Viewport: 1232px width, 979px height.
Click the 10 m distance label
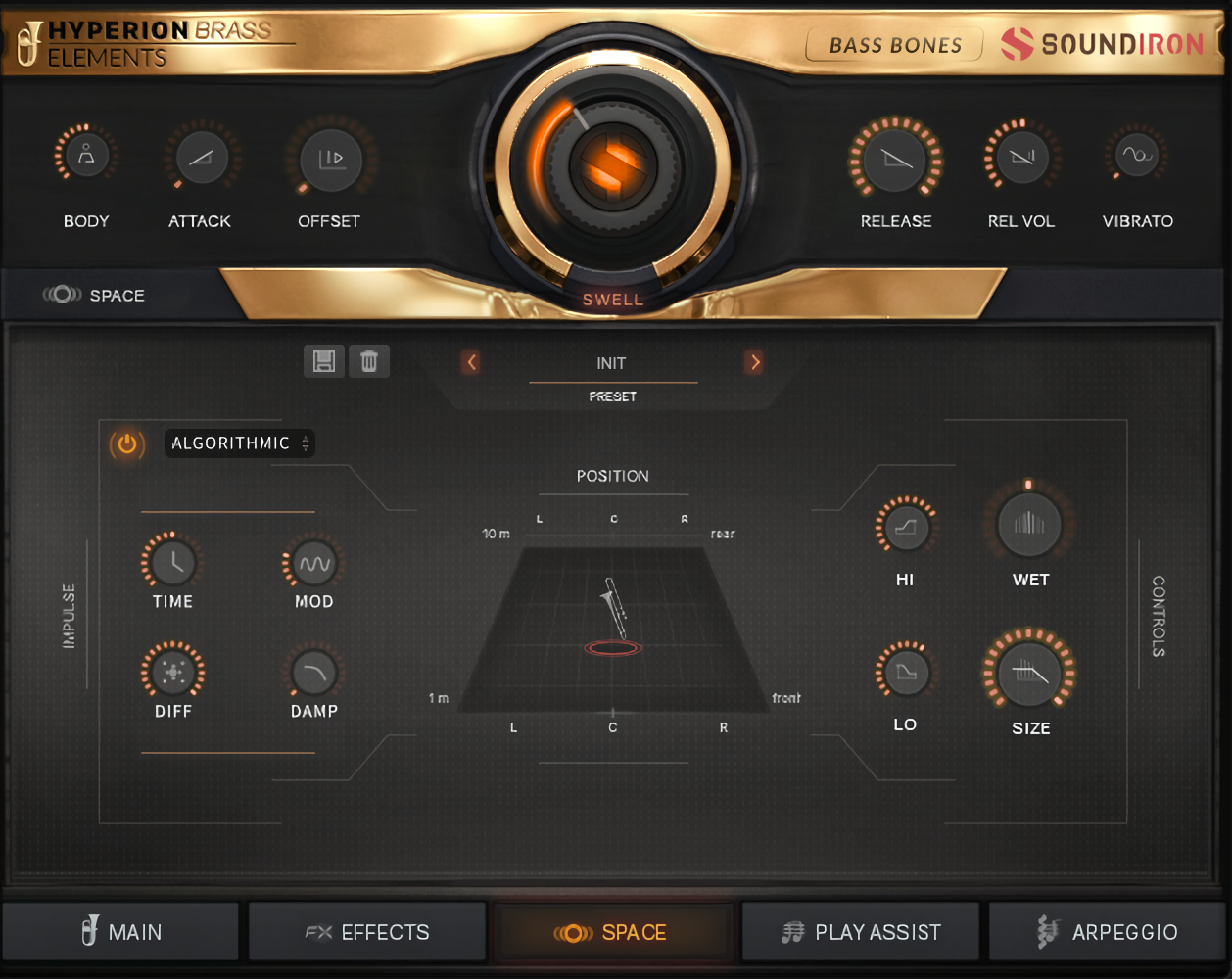tap(497, 534)
